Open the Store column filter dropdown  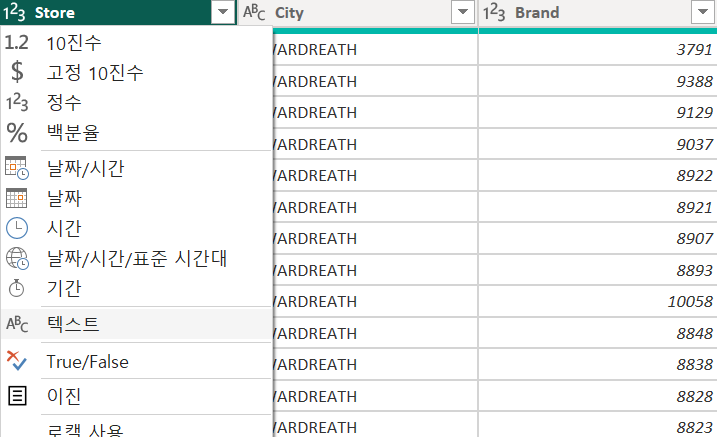(x=223, y=12)
